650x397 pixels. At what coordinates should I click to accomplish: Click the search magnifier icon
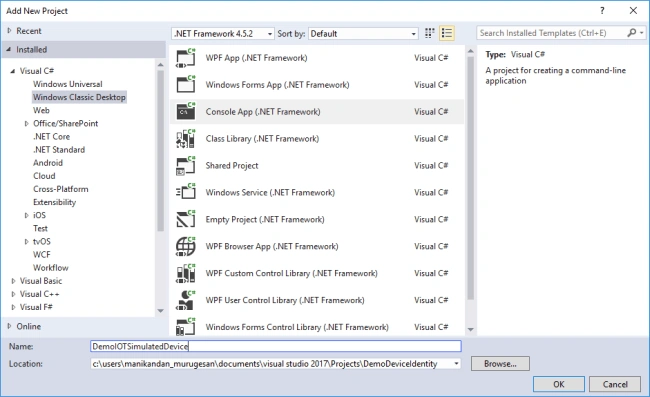pos(632,33)
